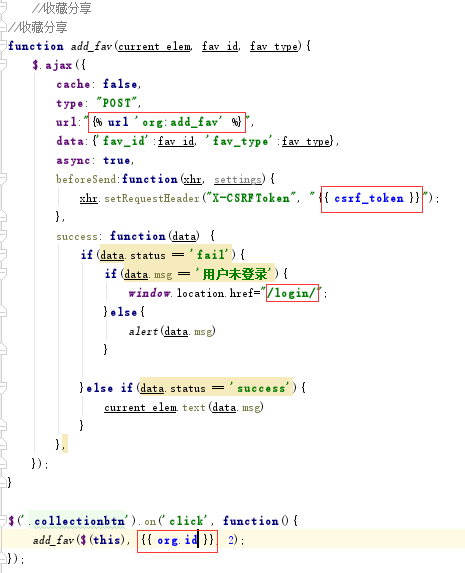Image resolution: width=465 pixels, height=573 pixels.
Task: Click the unused settings parameter
Action: click(238, 179)
